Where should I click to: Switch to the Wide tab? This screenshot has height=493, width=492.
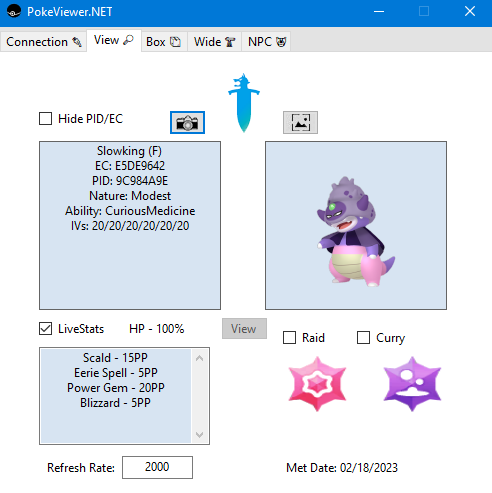click(214, 42)
